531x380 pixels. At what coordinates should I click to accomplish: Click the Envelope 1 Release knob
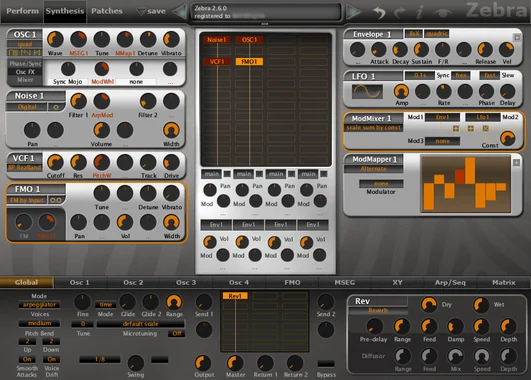pos(485,49)
